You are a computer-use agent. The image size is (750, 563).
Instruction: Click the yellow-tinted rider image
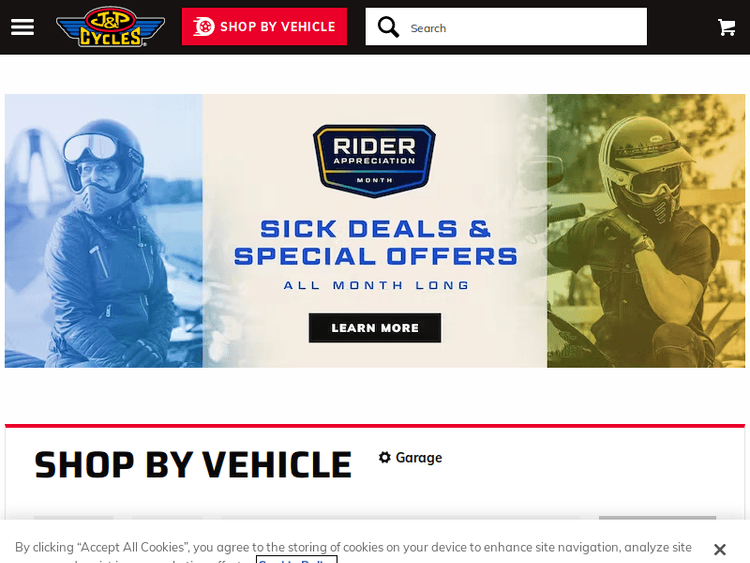pos(646,231)
